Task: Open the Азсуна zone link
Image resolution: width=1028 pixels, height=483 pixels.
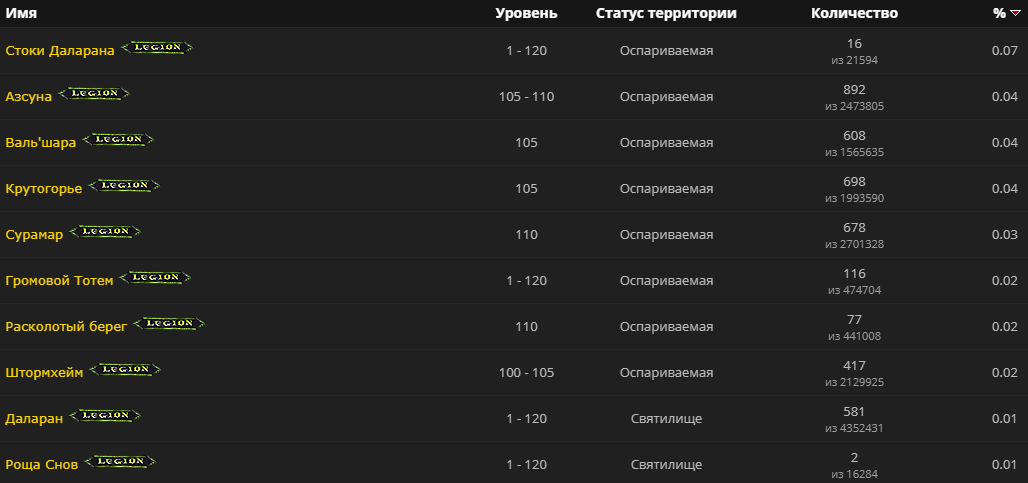Action: pos(29,97)
